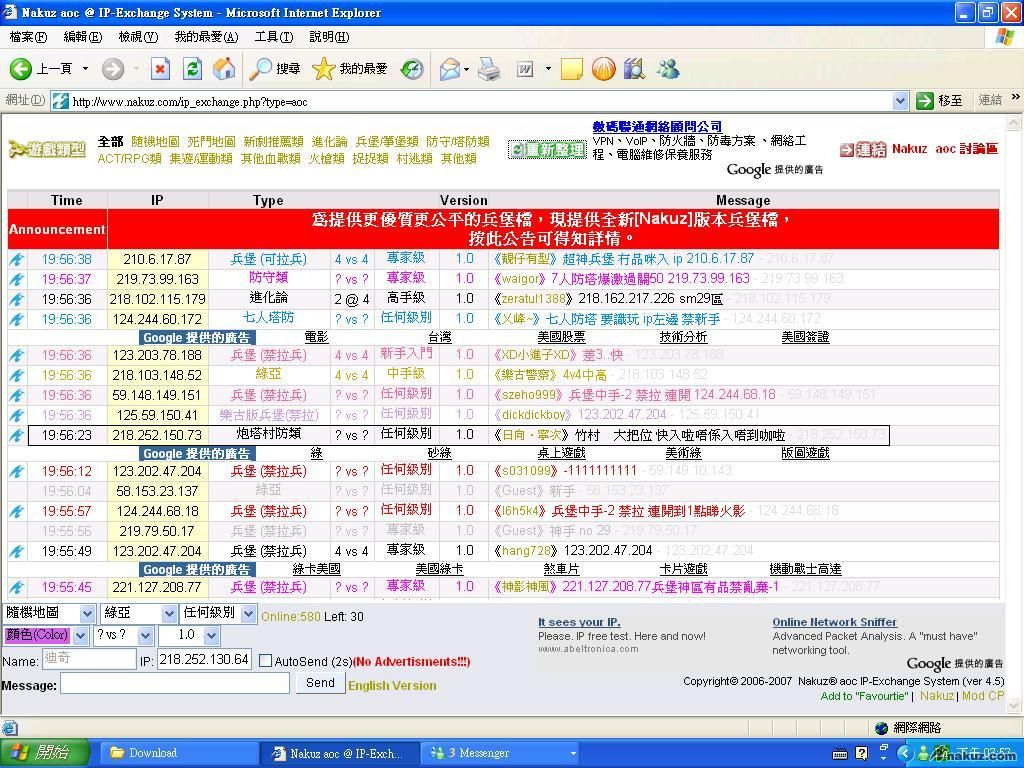
Task: Click the Print icon in toolbar
Action: click(488, 68)
